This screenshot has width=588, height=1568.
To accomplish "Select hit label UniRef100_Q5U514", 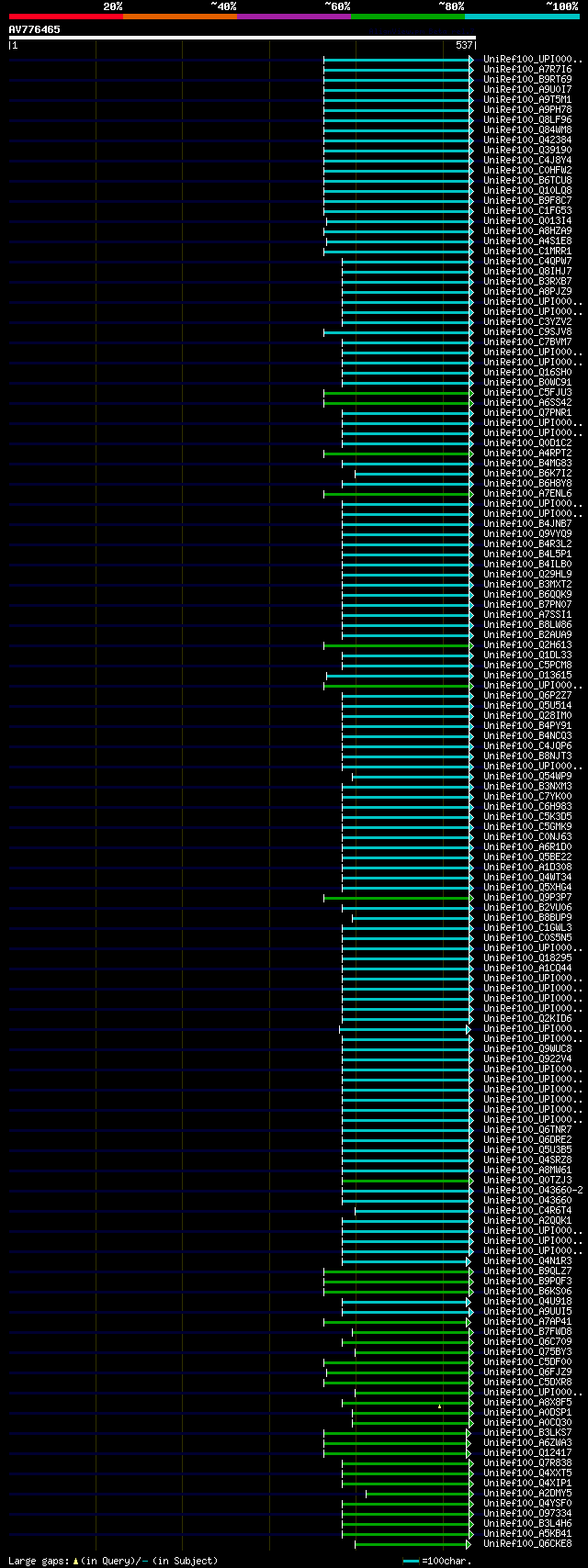I will tap(527, 705).
